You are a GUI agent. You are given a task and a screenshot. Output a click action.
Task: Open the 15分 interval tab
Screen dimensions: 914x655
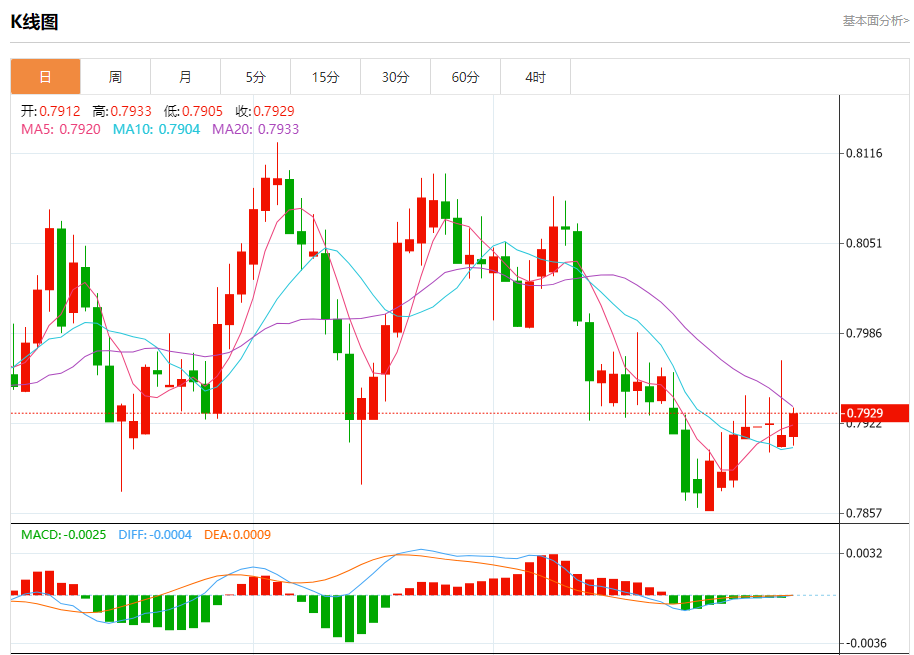[x=325, y=76]
